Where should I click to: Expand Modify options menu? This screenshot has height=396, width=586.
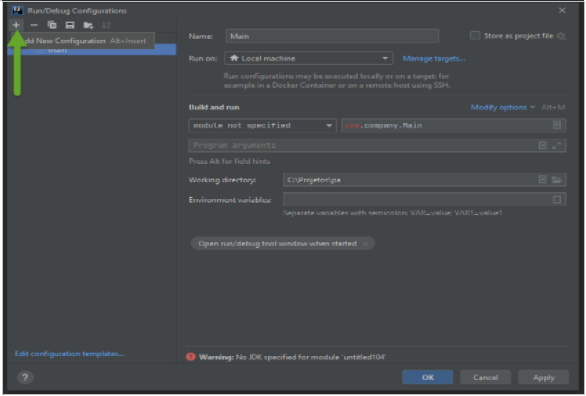point(503,107)
